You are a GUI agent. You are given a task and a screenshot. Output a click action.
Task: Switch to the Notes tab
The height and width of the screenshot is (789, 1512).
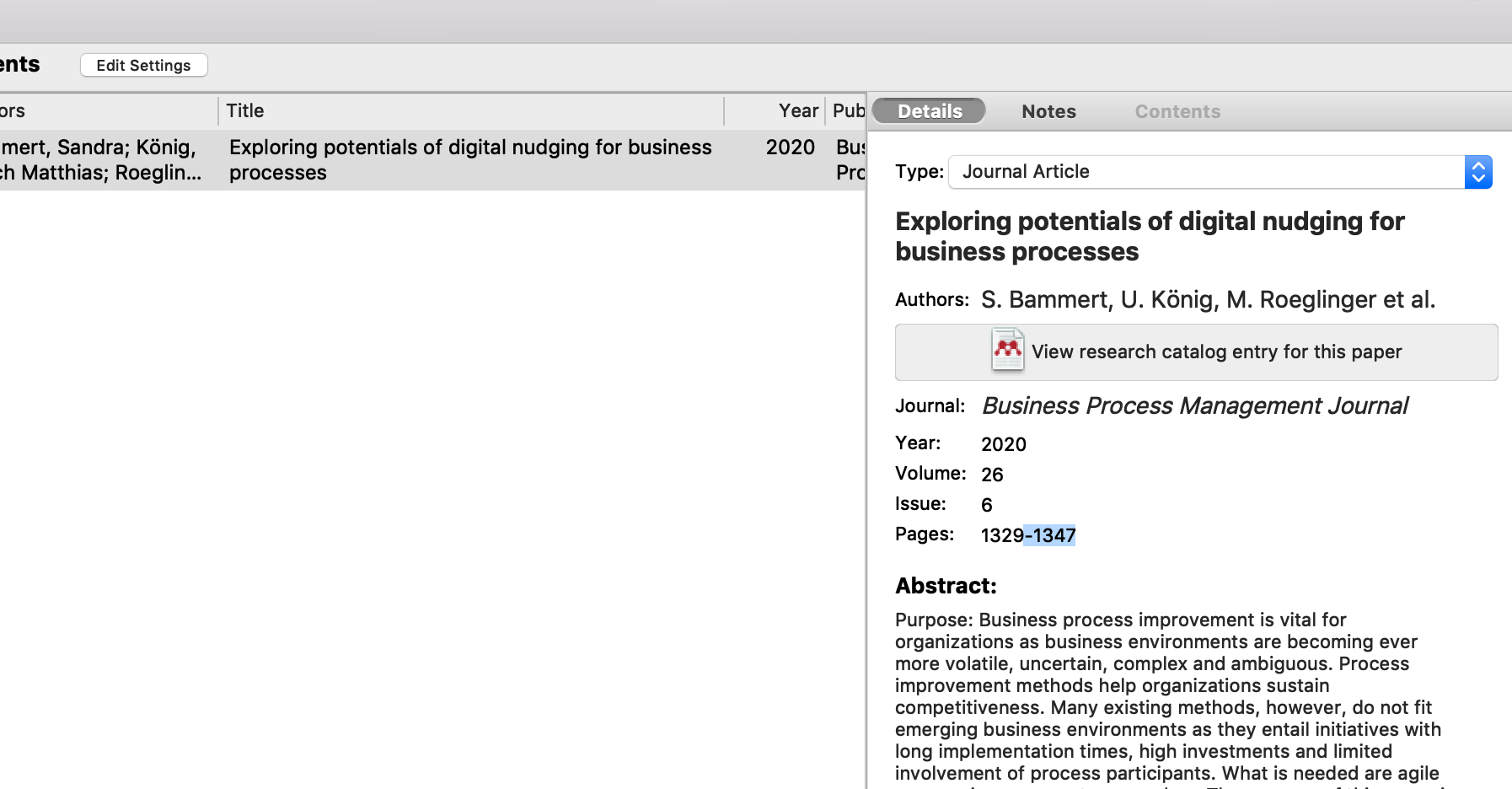coord(1048,111)
